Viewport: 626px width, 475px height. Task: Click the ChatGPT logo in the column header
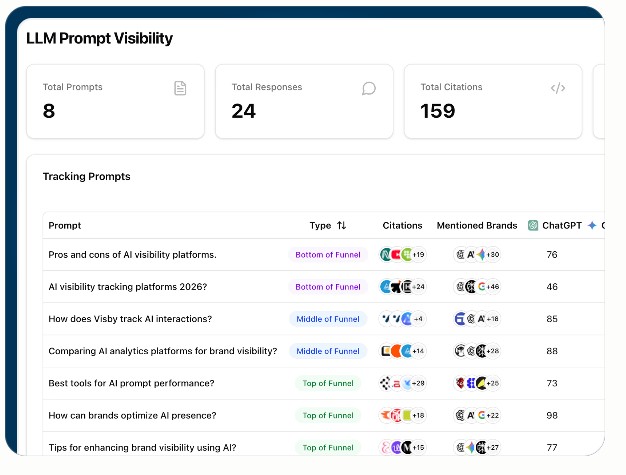tap(533, 226)
